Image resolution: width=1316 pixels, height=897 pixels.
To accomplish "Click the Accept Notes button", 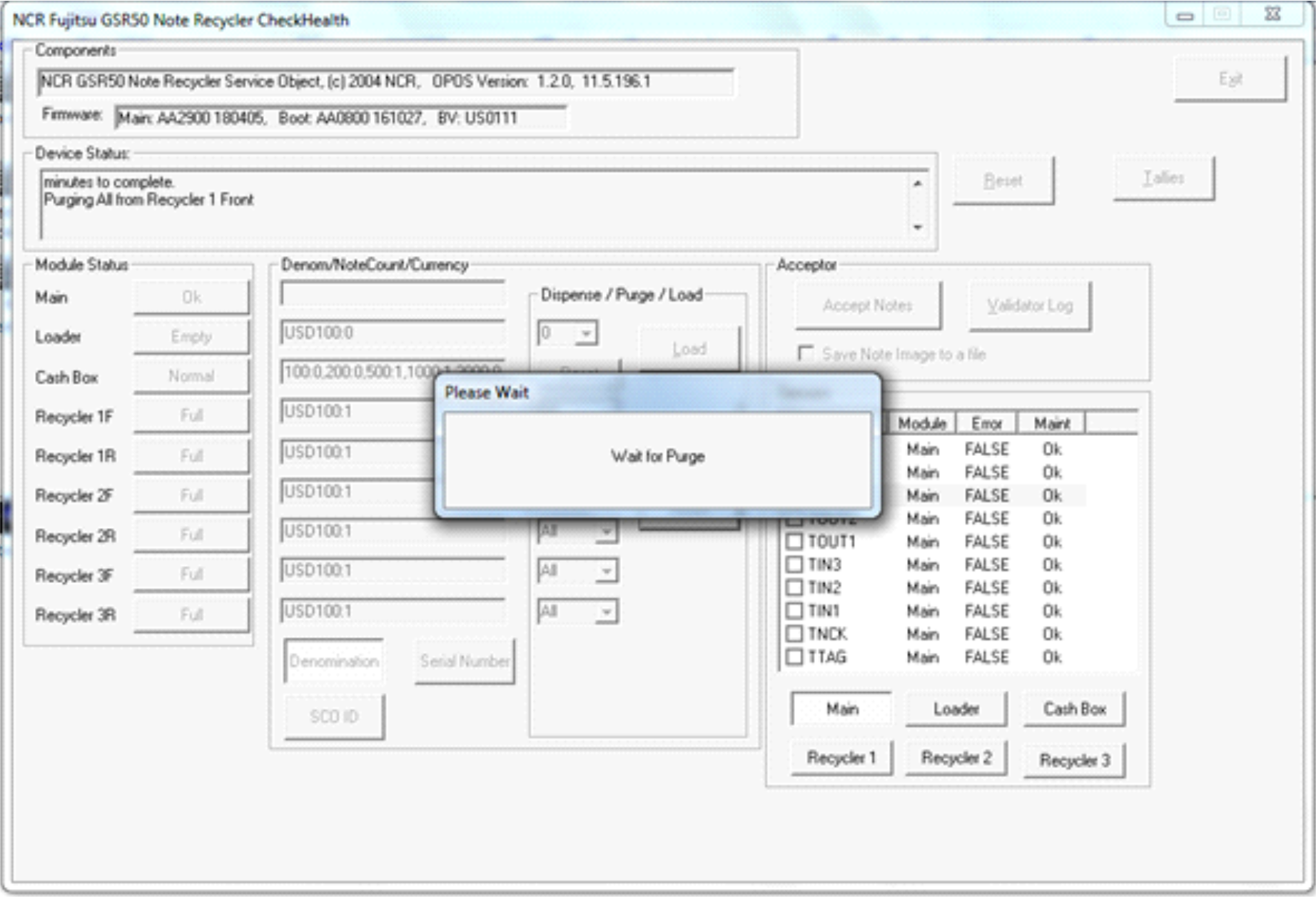I will [867, 305].
